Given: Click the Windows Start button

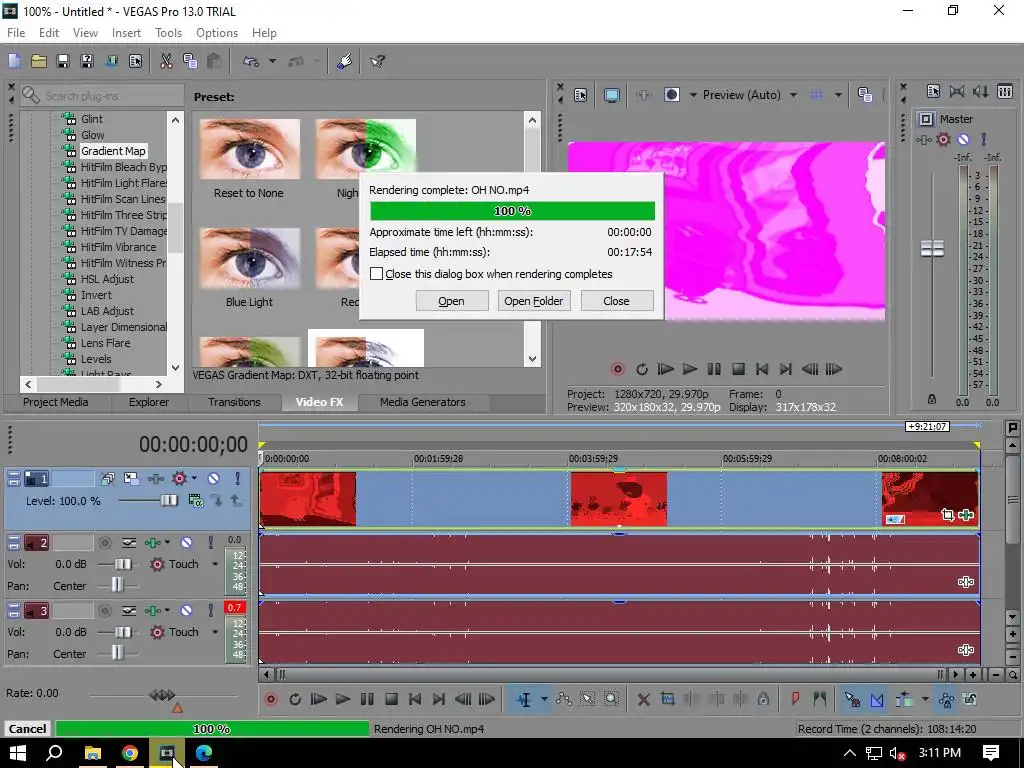Looking at the screenshot, I should tap(18, 753).
